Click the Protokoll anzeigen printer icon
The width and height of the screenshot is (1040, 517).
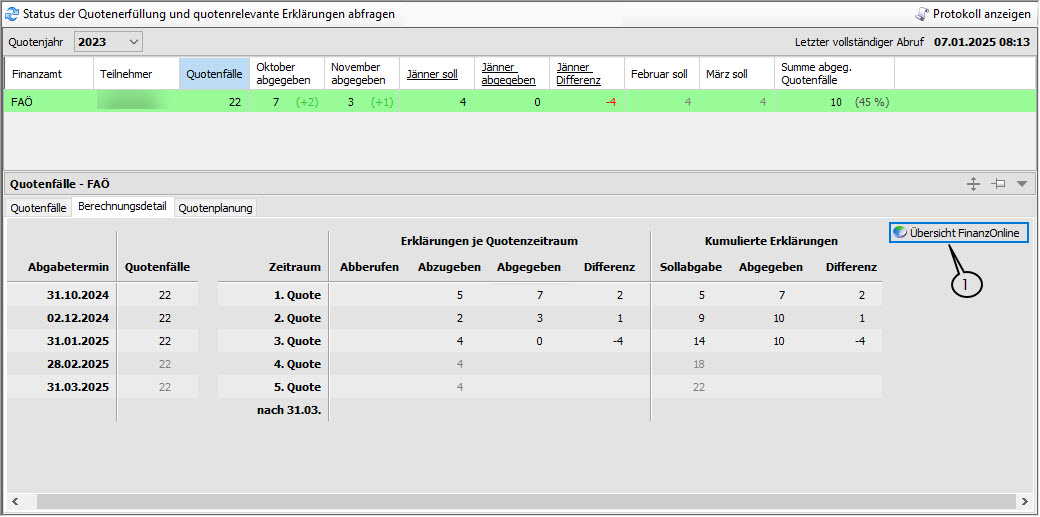pyautogui.click(x=921, y=14)
